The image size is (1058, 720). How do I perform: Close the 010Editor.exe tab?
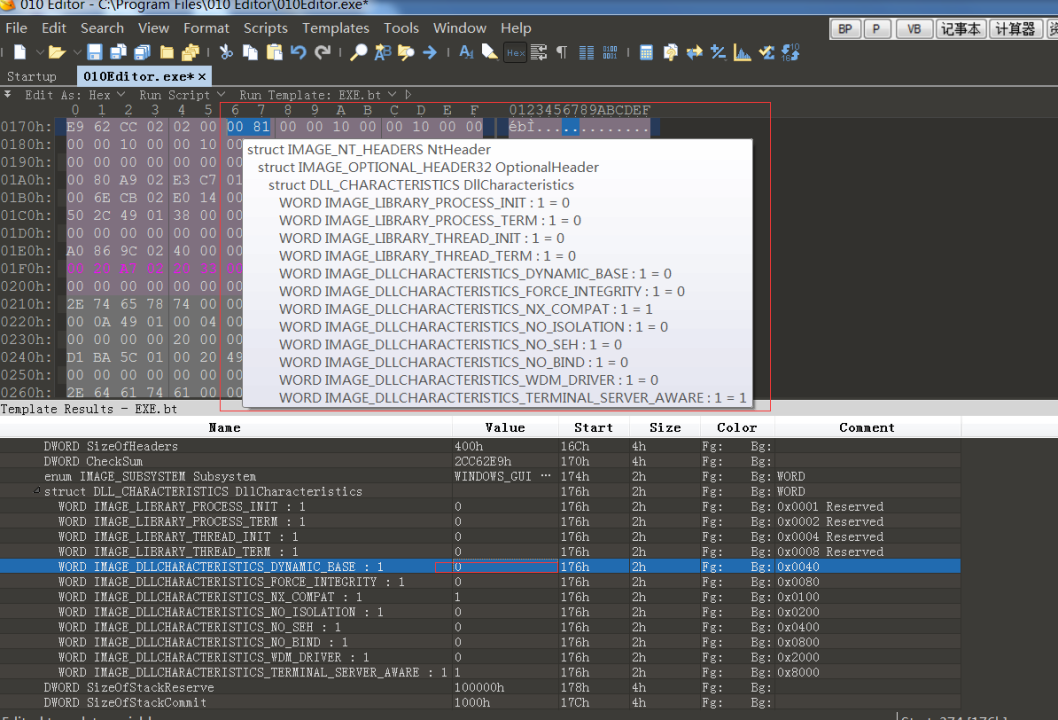coord(202,76)
